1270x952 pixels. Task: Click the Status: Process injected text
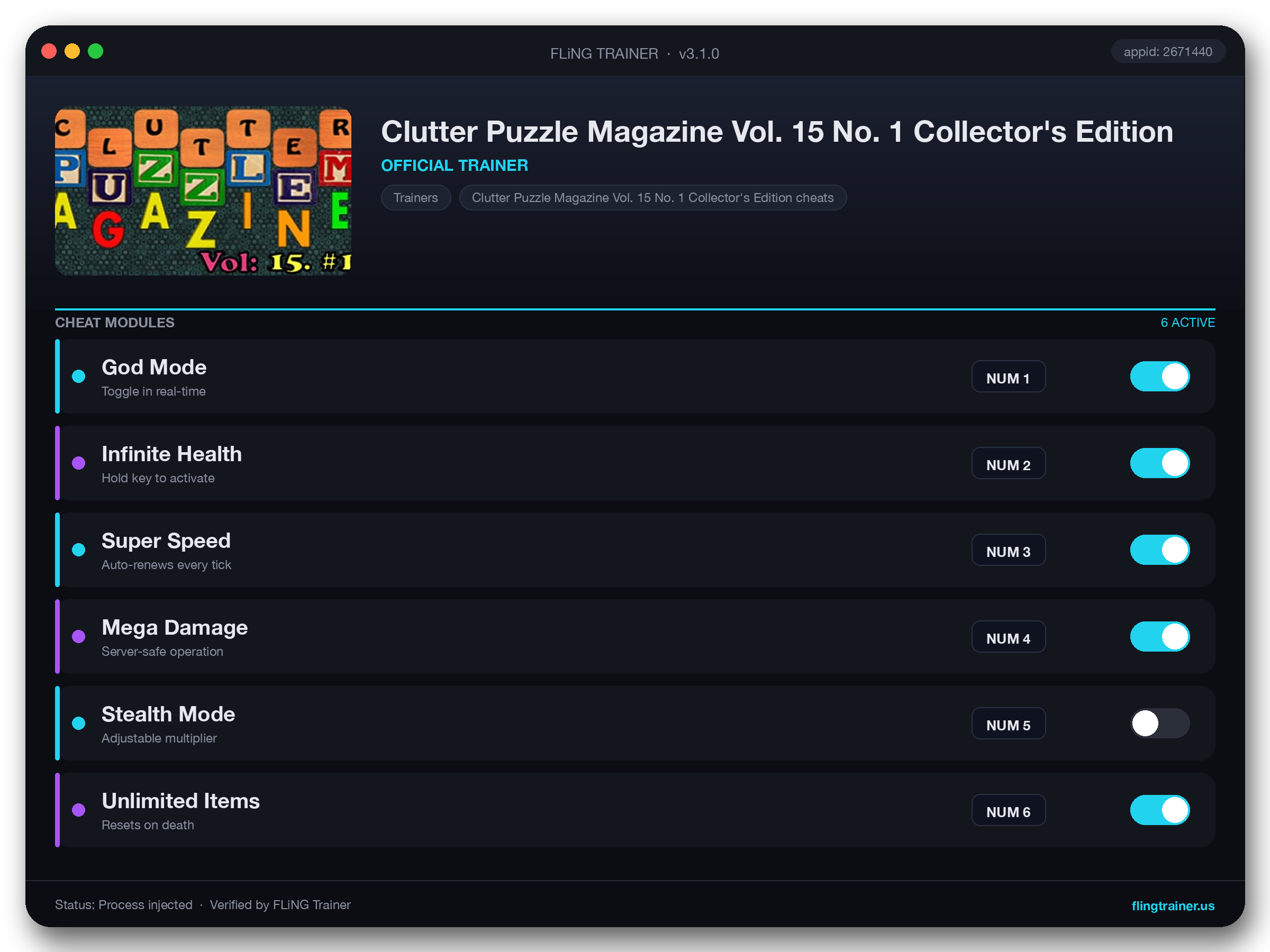tap(123, 905)
